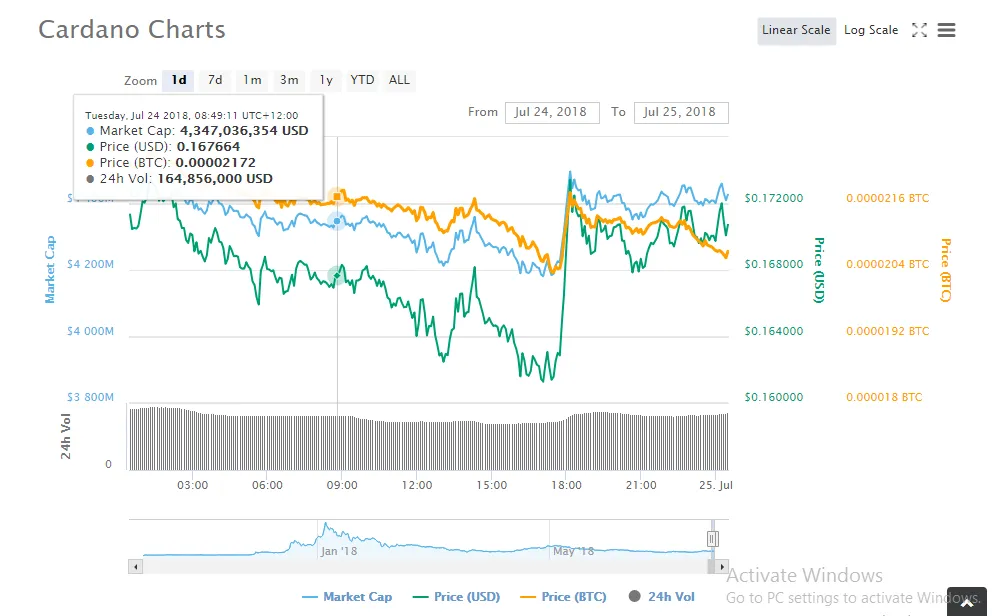
Task: Click the vertical 24h Vol axis title
Action: (65, 436)
